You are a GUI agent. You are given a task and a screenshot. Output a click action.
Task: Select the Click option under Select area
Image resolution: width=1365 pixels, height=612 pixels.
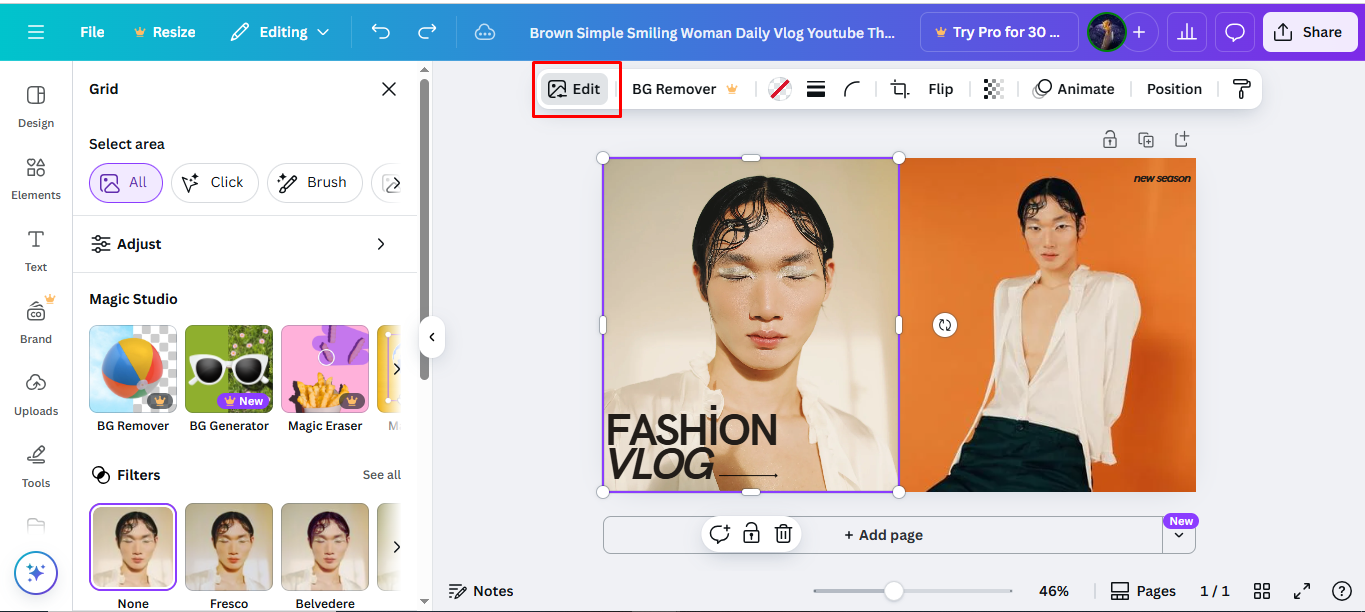[214, 182]
